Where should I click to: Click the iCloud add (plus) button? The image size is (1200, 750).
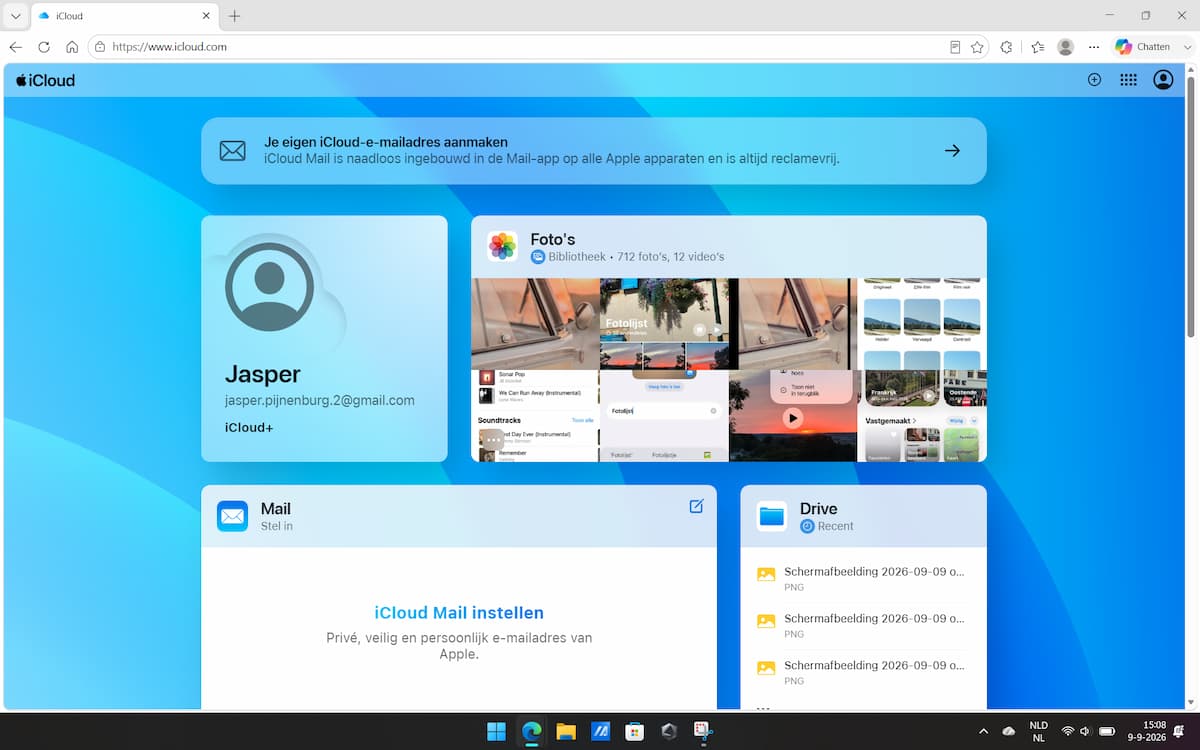point(1094,80)
